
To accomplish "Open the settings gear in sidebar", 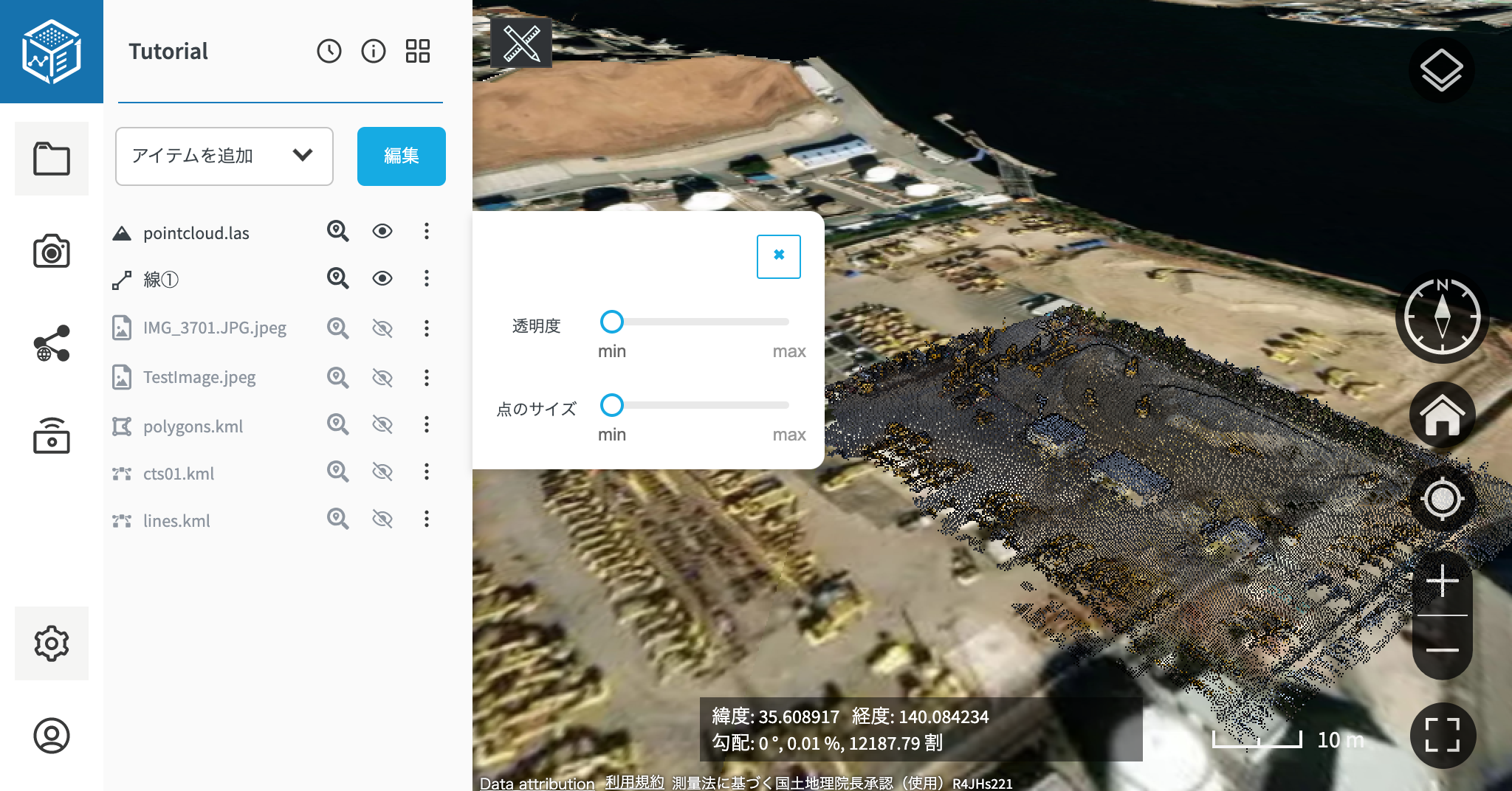I will point(52,643).
